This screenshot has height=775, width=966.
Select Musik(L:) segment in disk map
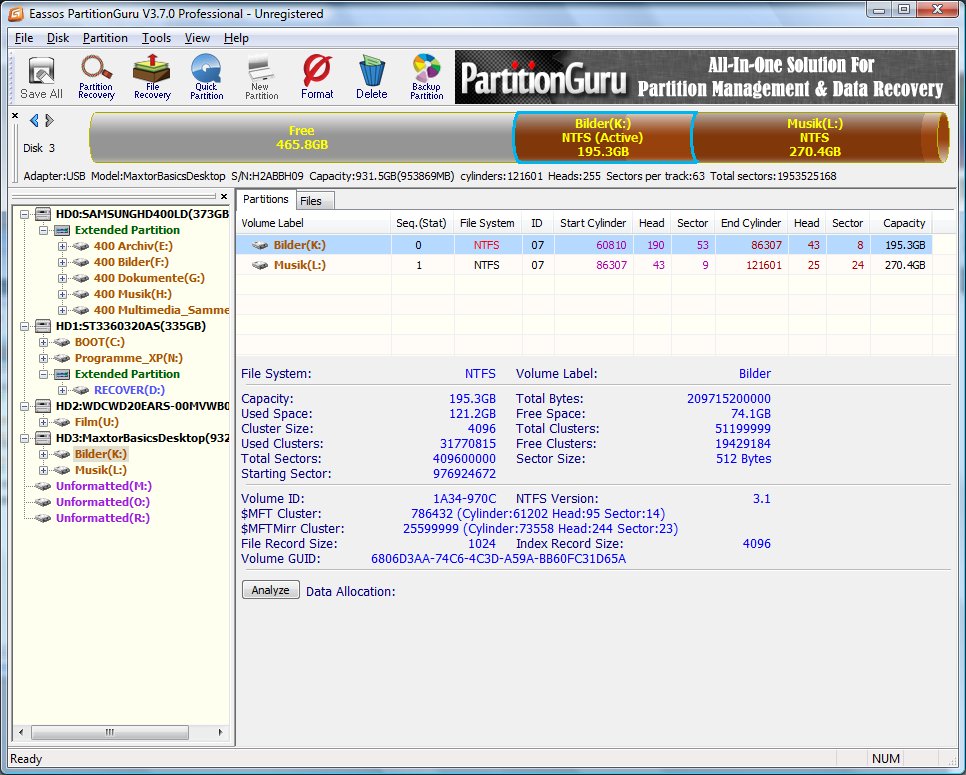tap(814, 137)
